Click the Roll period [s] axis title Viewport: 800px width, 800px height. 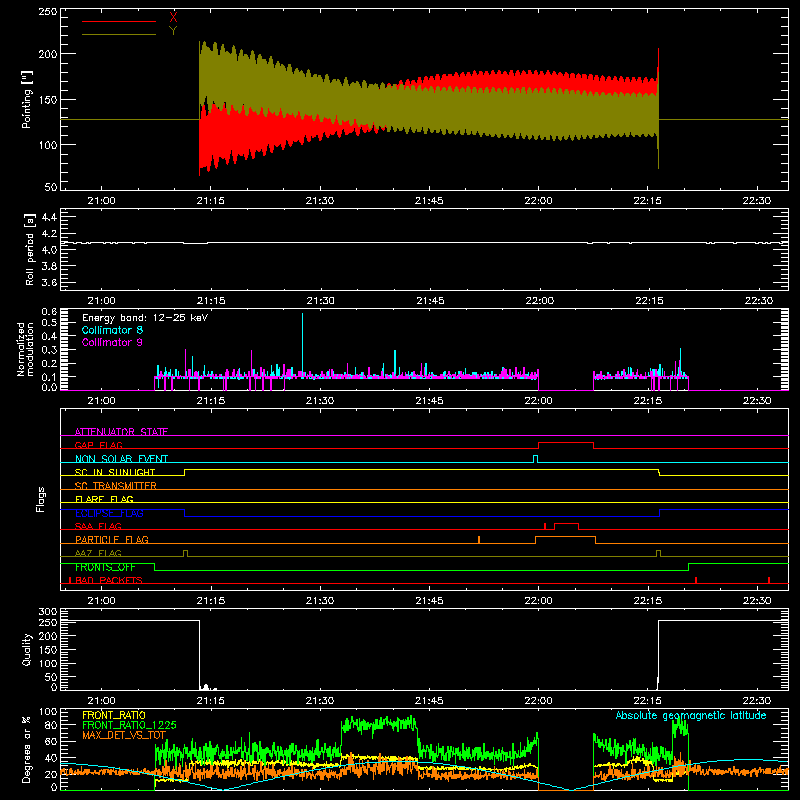click(x=30, y=249)
